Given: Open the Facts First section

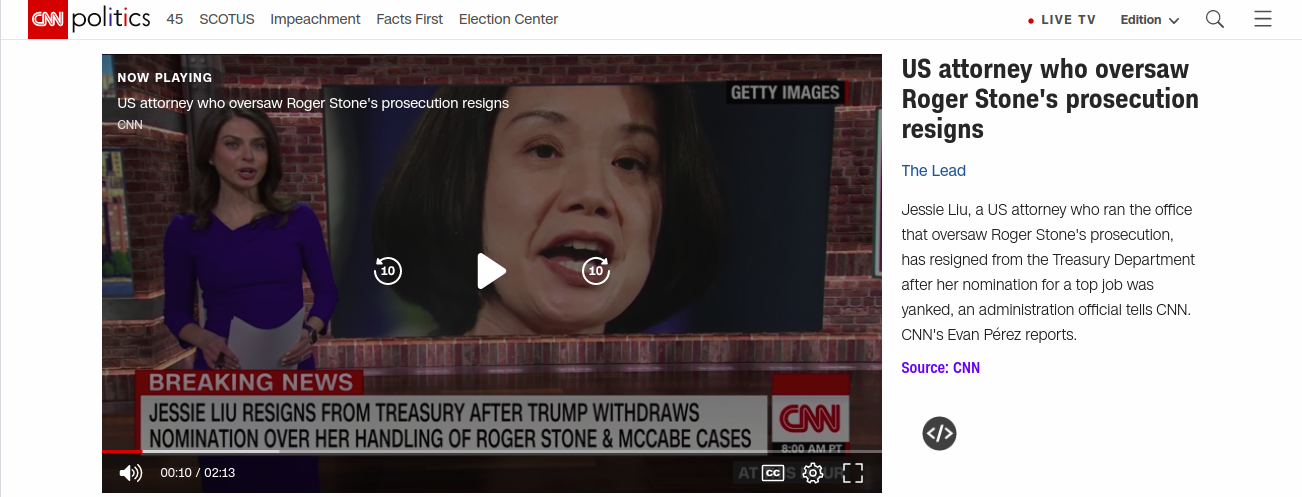Looking at the screenshot, I should (409, 19).
